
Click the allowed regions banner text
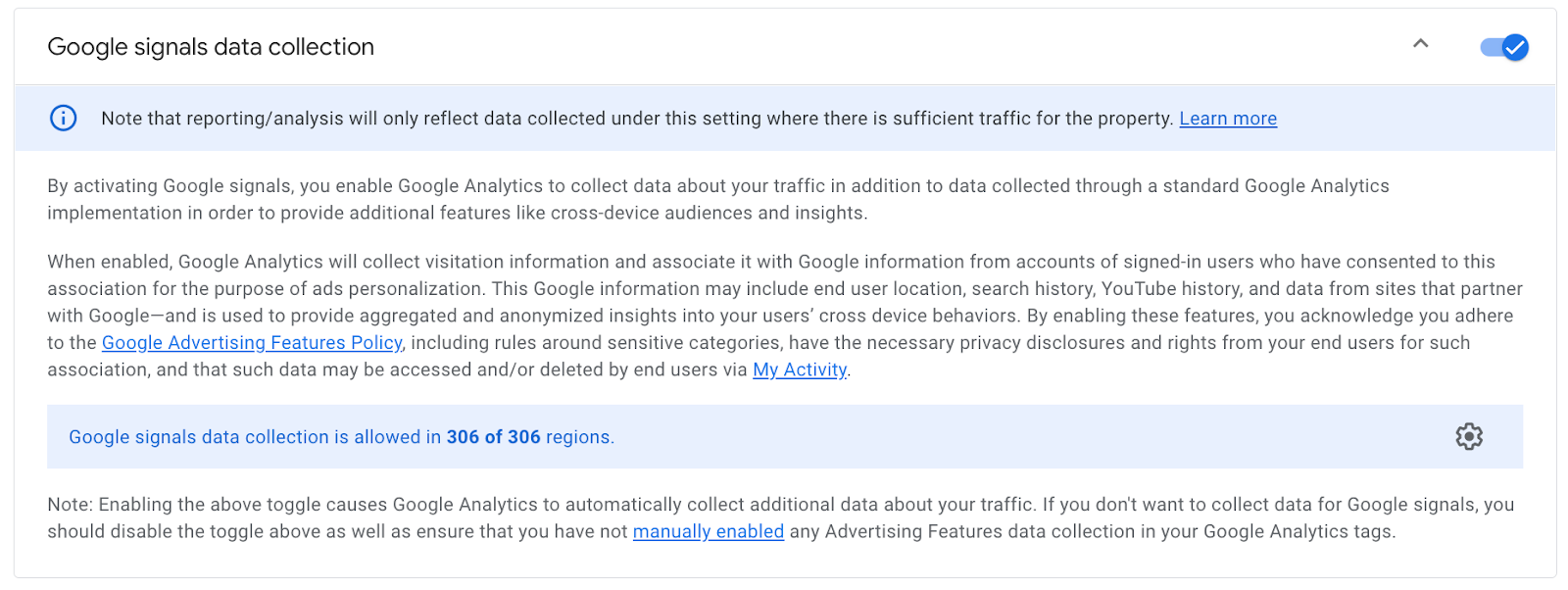point(255,437)
